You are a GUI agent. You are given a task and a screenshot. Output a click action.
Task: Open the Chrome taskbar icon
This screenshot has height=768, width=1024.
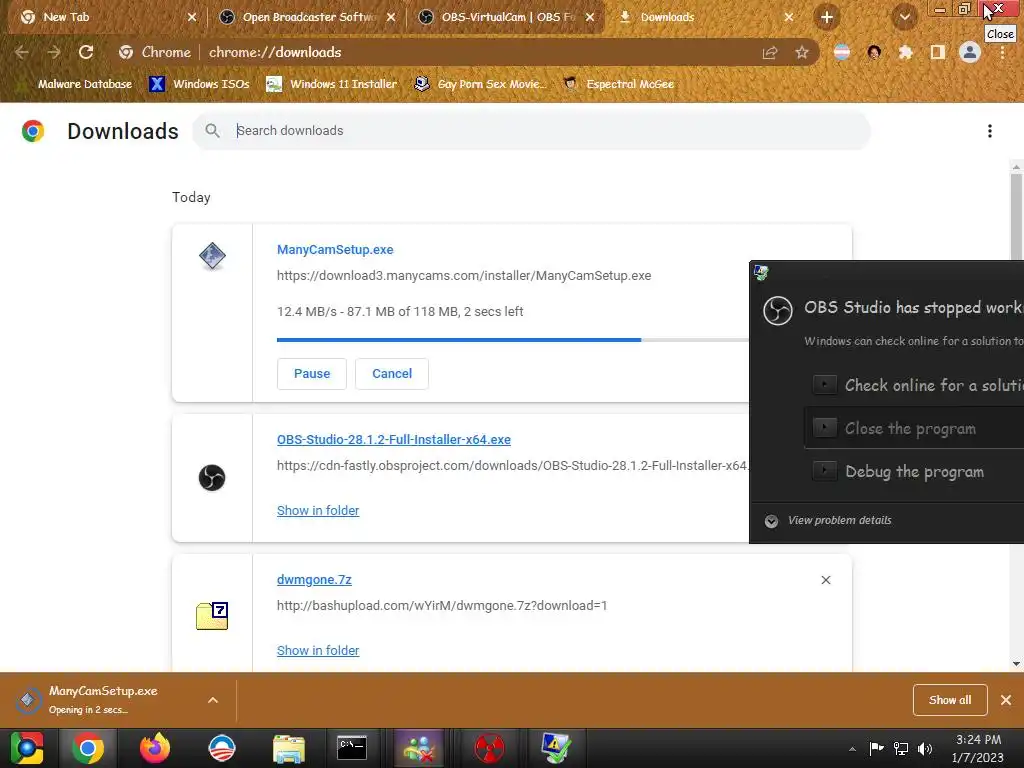tap(88, 748)
